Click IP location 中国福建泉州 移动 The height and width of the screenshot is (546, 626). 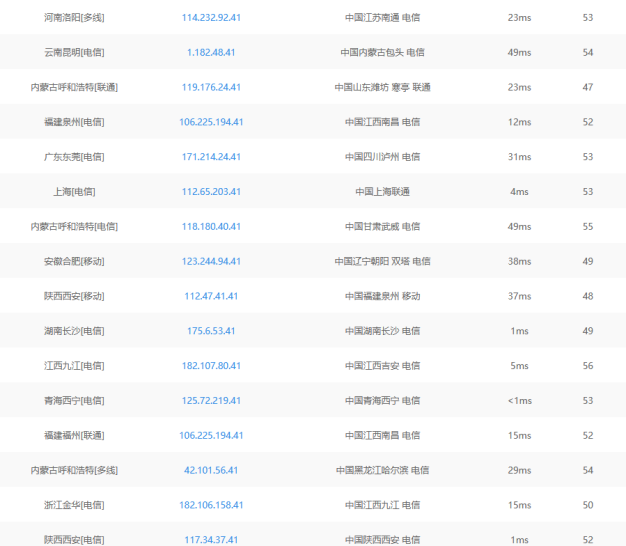click(382, 296)
